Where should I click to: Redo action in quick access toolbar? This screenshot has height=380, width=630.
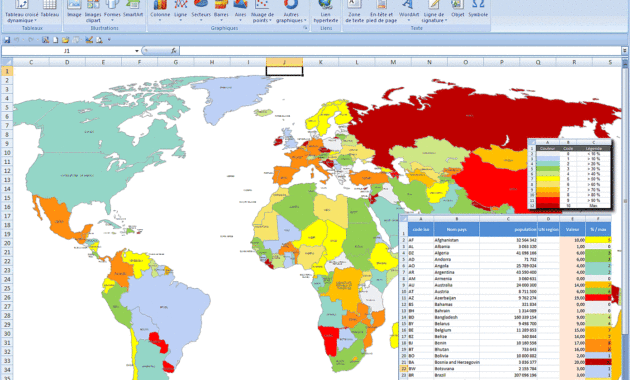click(x=31, y=40)
